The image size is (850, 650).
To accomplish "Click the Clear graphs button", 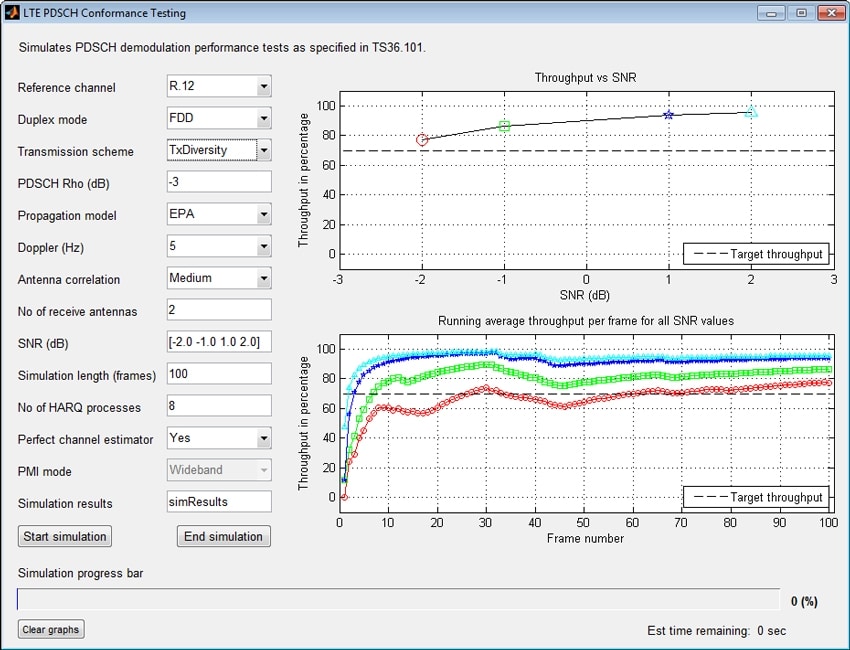I will (x=51, y=630).
